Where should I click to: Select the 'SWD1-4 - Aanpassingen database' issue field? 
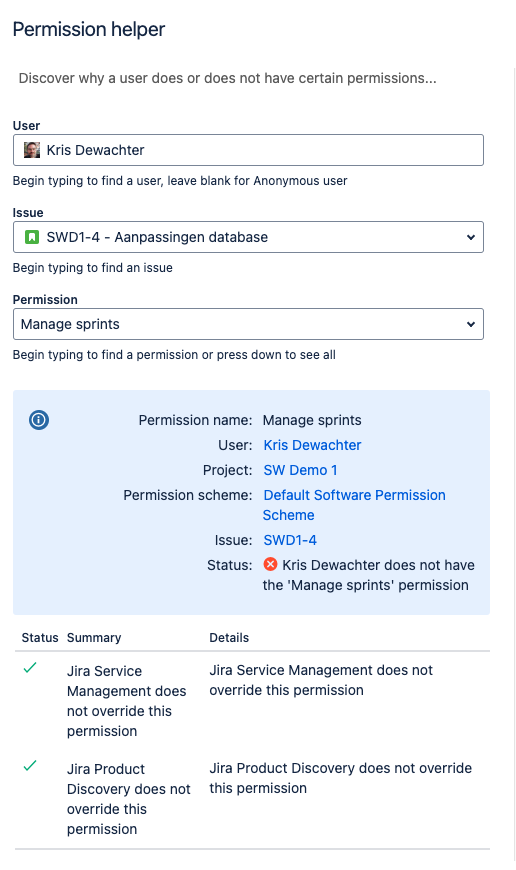tap(248, 237)
